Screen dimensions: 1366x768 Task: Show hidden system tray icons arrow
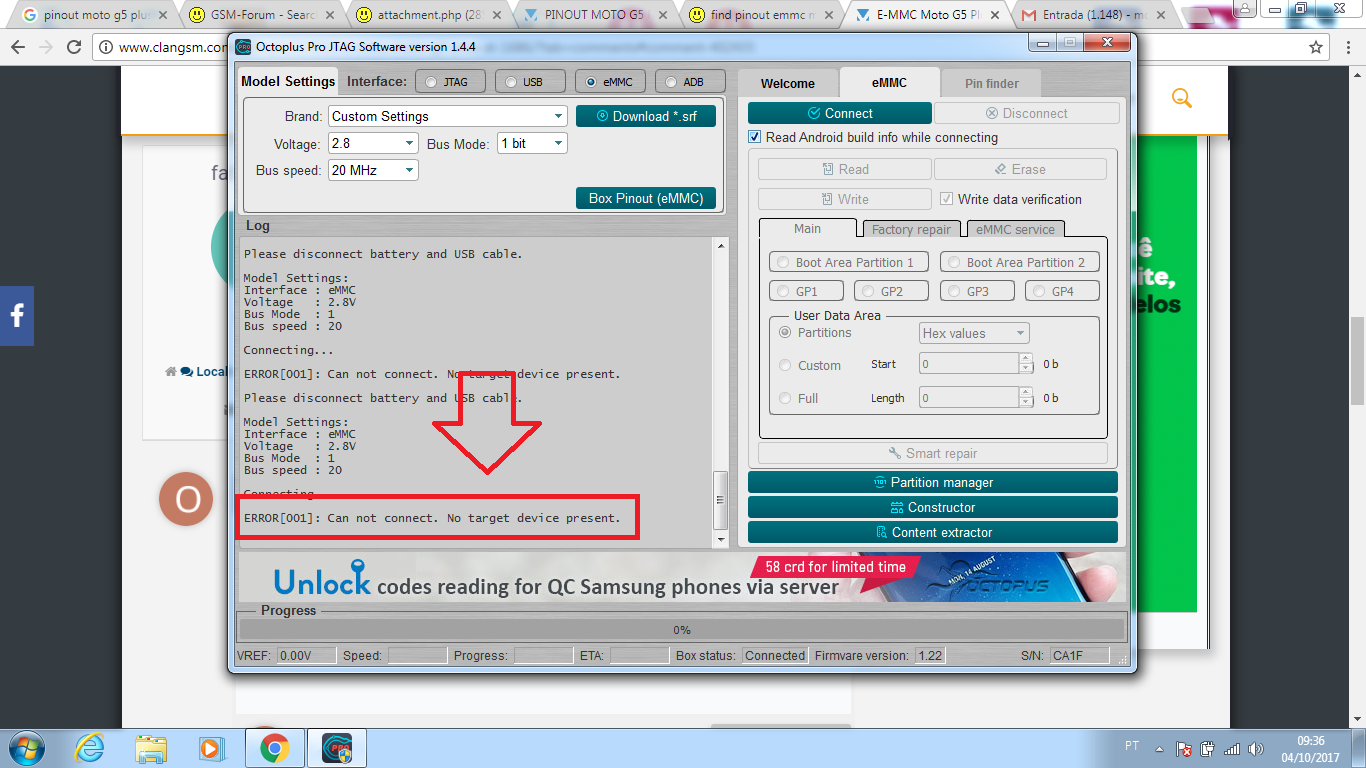1159,748
